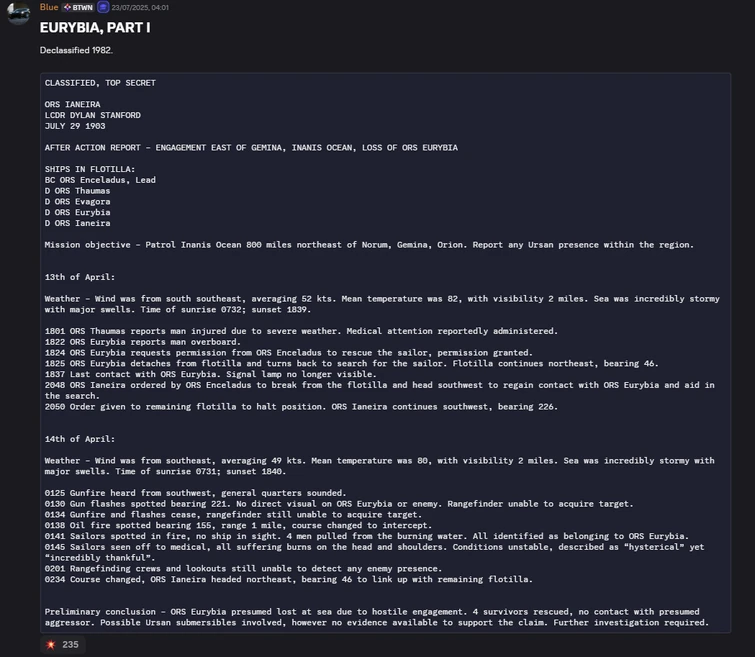Click the BTWN server tag badge
The height and width of the screenshot is (657, 755).
[79, 8]
